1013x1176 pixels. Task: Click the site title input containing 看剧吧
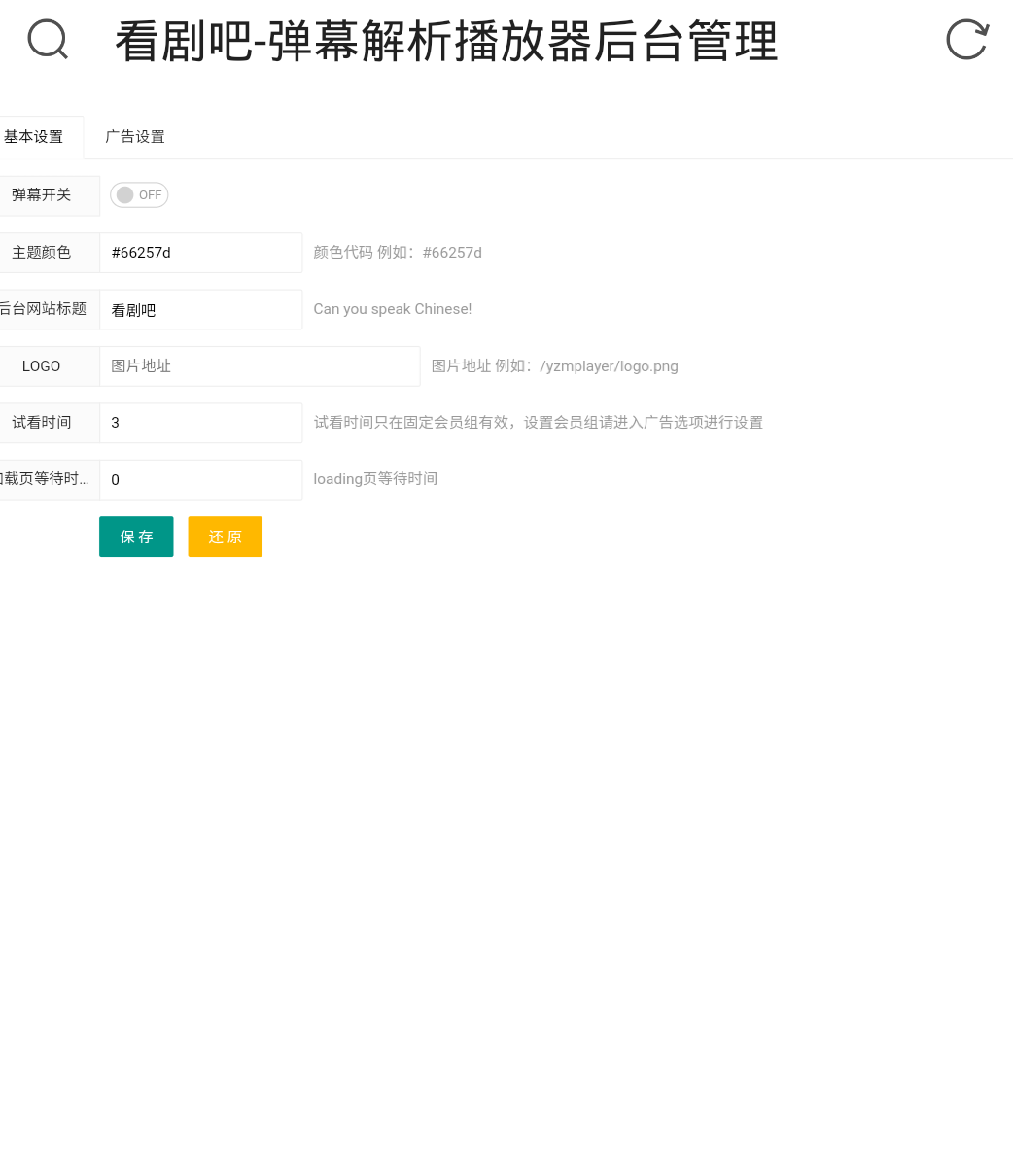click(200, 309)
